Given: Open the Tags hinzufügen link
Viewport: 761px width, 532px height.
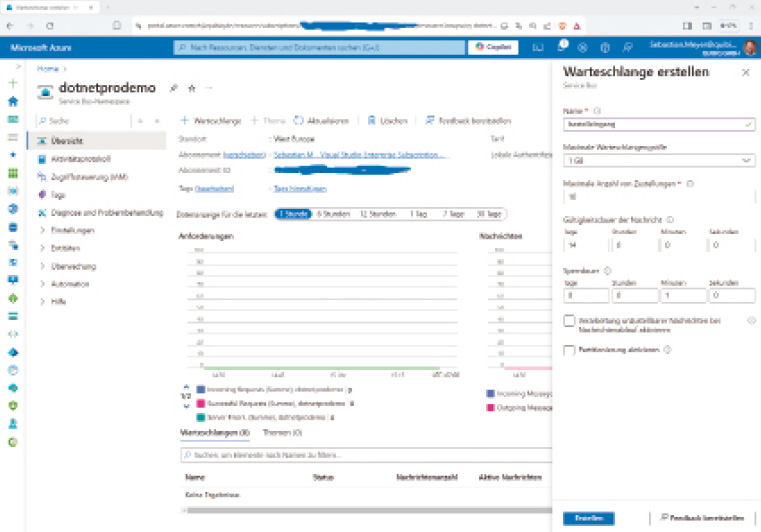Looking at the screenshot, I should tap(300, 188).
